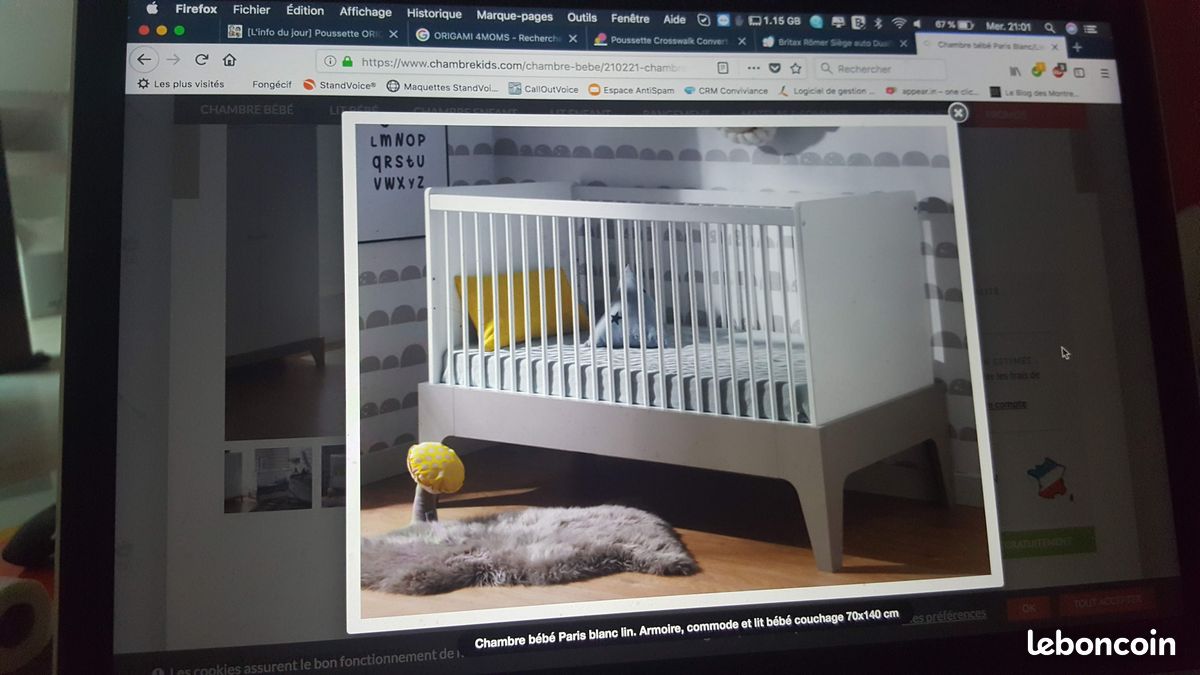This screenshot has height=675, width=1200.
Task: Open the Édition menu
Action: pos(305,11)
